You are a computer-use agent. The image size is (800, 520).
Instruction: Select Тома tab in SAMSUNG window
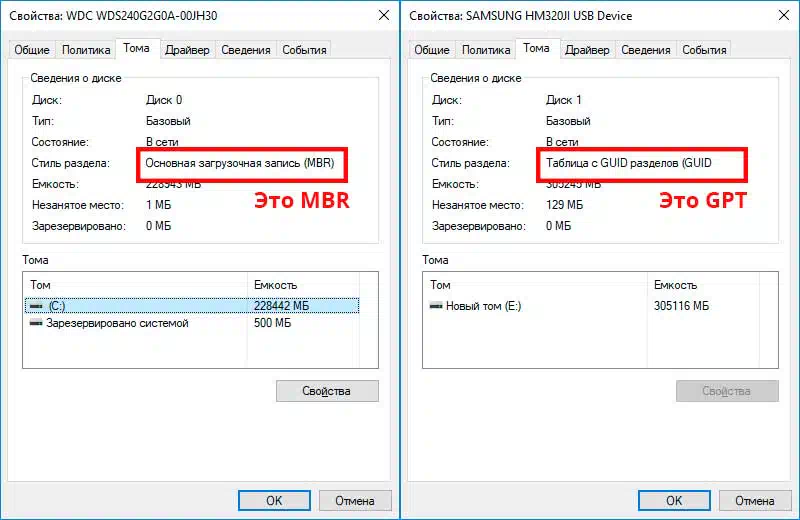coord(537,48)
